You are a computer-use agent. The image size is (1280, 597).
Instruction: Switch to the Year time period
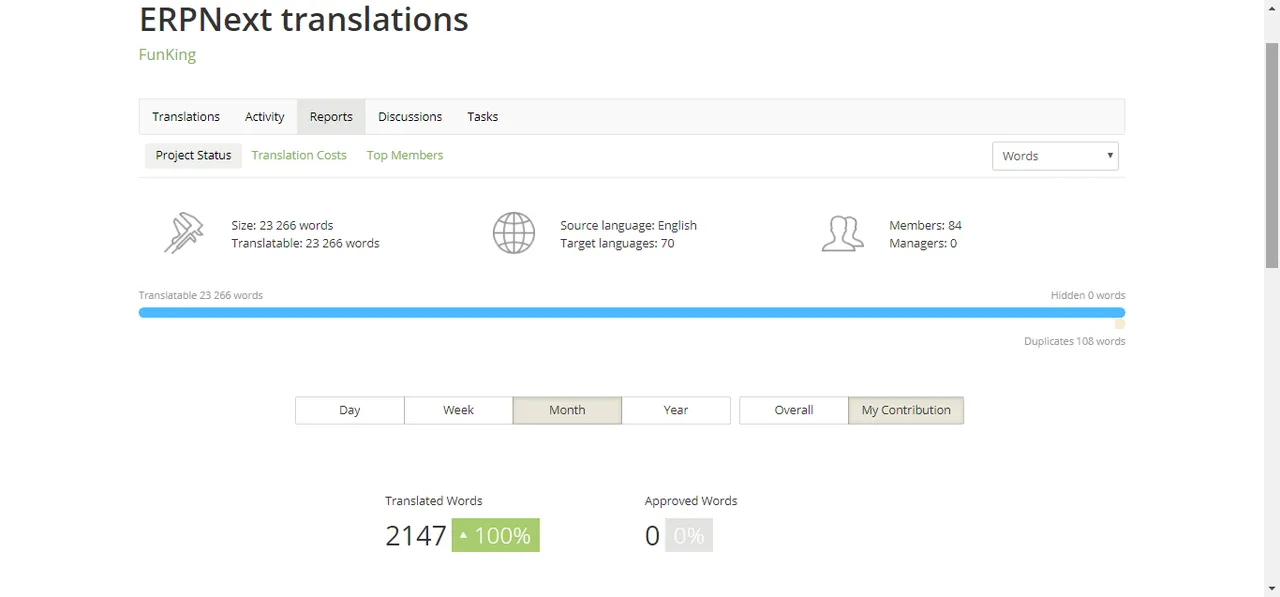[676, 410]
